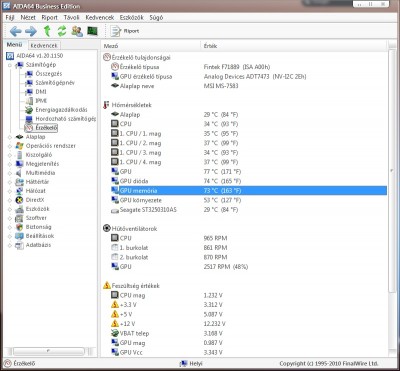This screenshot has width=400, height=371.
Task: Switch to the Menü tab
Action: (14, 45)
